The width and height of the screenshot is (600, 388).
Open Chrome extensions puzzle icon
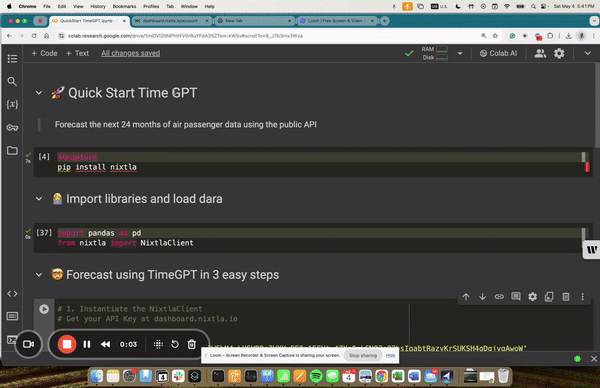(x=550, y=36)
